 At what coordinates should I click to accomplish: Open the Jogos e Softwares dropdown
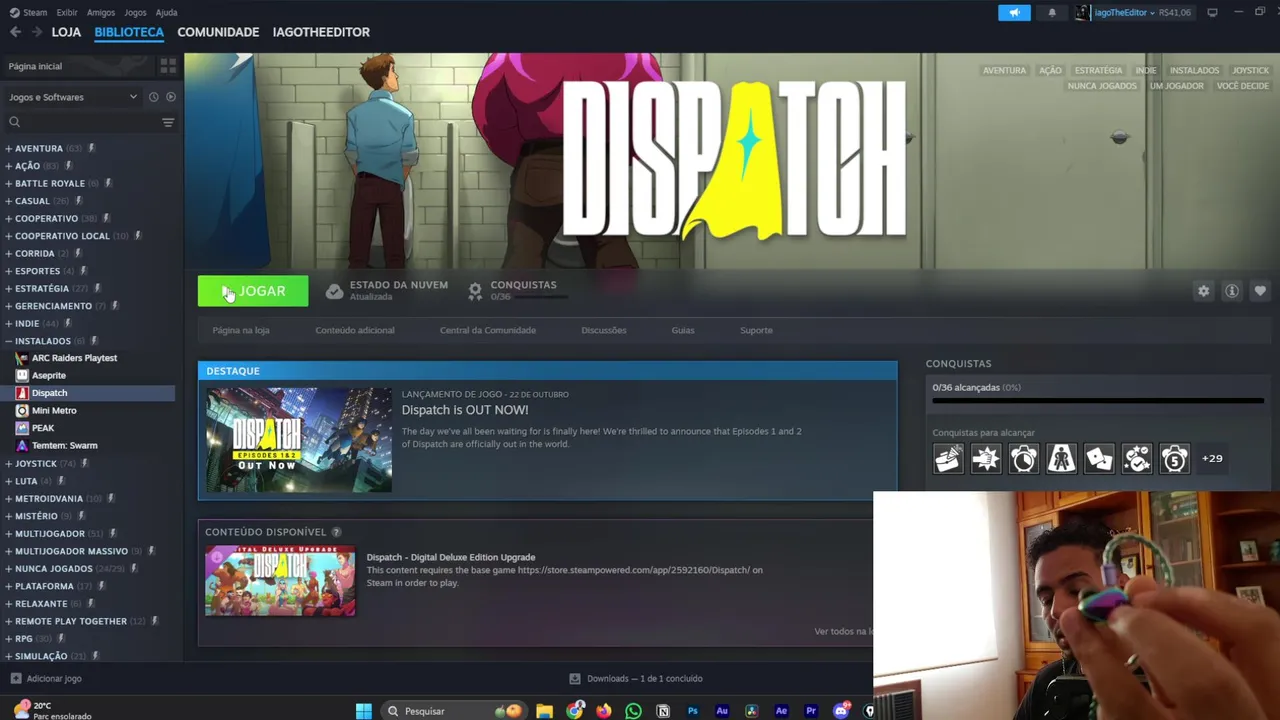[x=73, y=97]
